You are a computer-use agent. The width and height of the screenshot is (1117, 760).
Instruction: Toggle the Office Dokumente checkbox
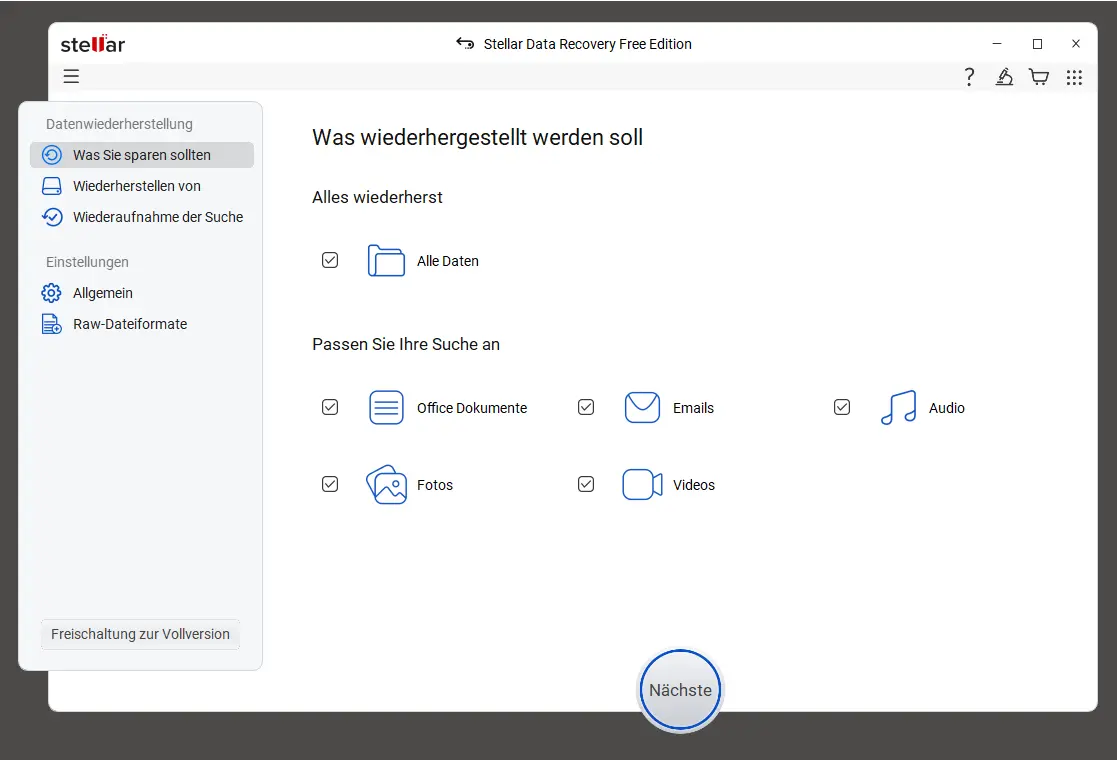[330, 407]
